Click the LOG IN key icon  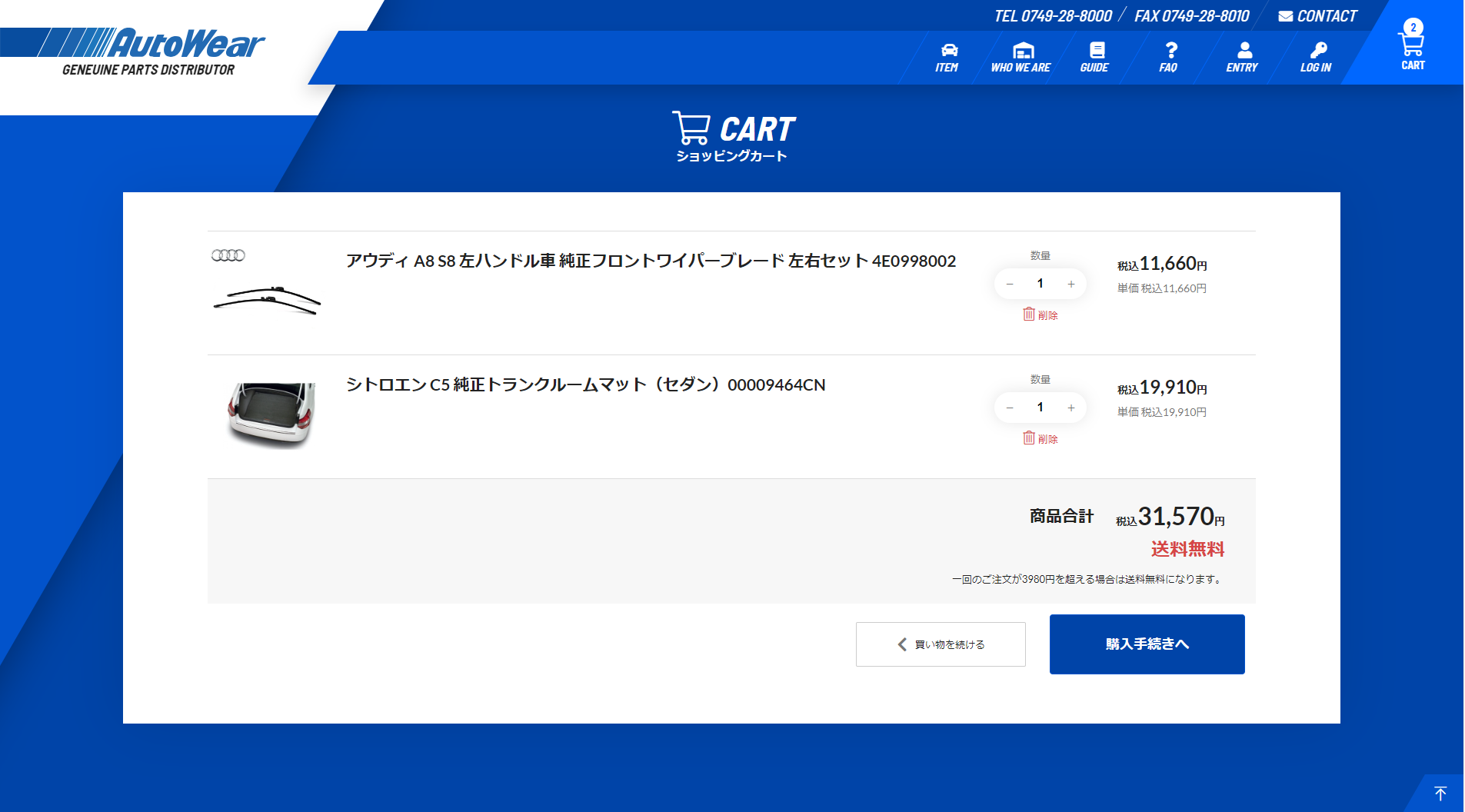[1317, 58]
